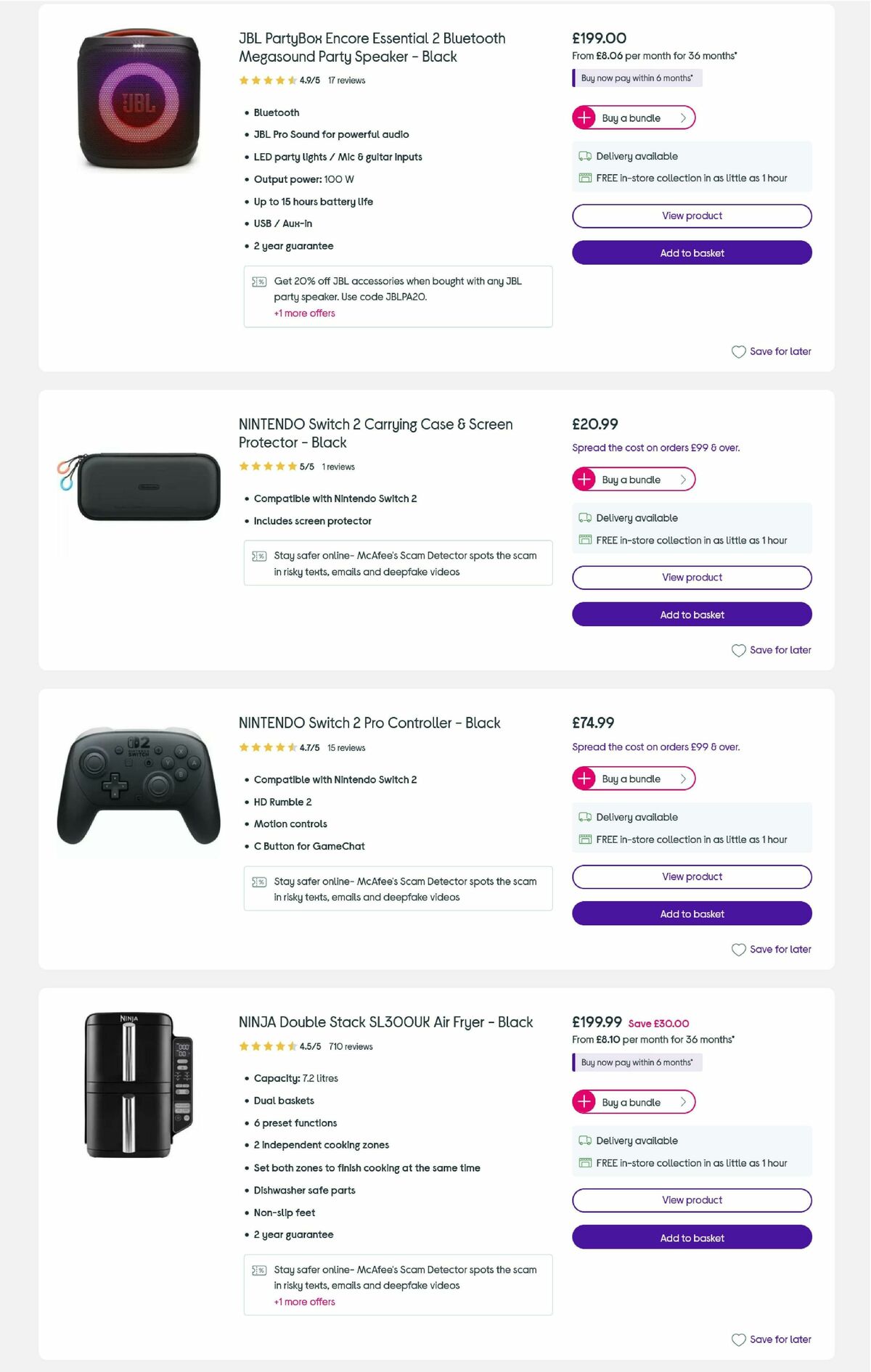Click the McAfee offer icon under Switch 2 Carrying Case
871x1372 pixels.
(x=258, y=555)
